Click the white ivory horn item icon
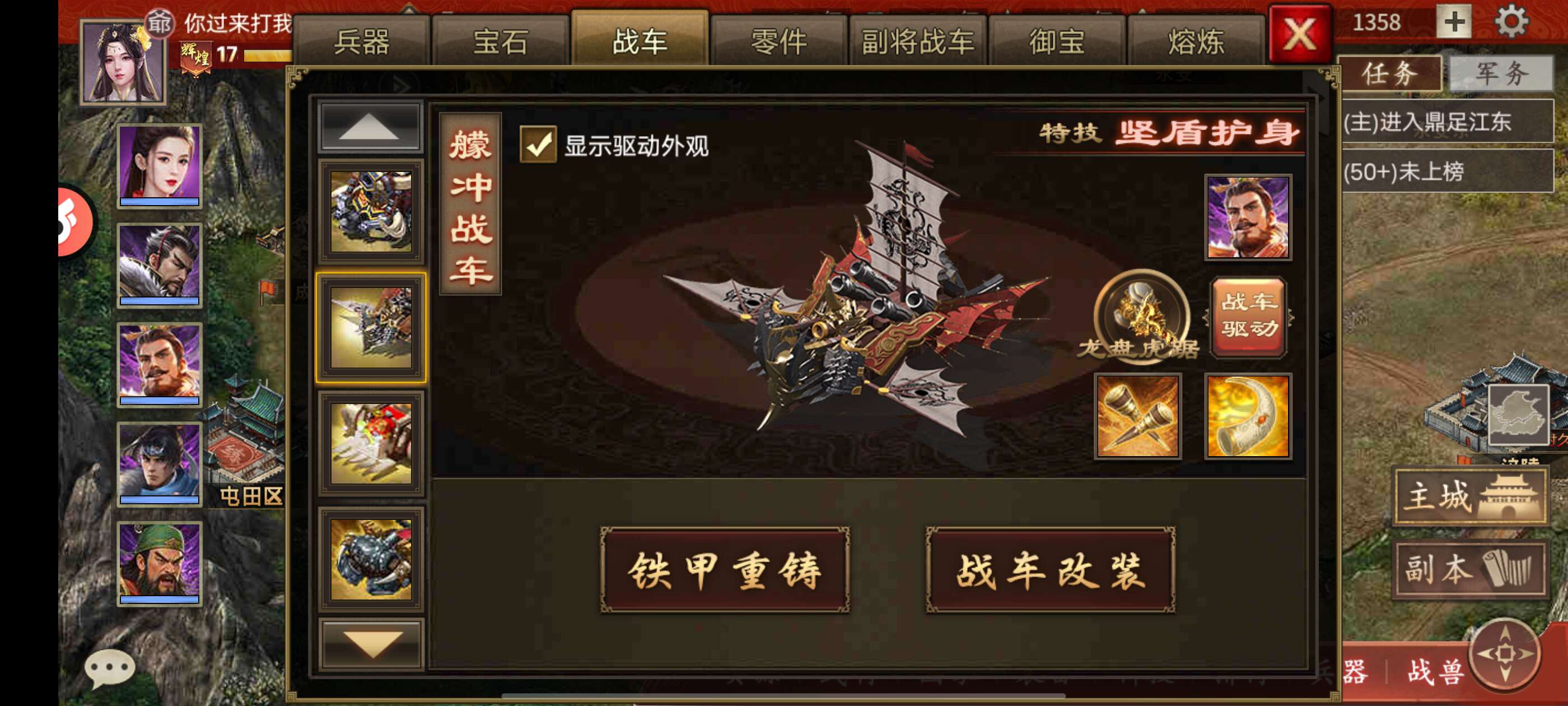This screenshot has width=1568, height=706. (x=1248, y=416)
